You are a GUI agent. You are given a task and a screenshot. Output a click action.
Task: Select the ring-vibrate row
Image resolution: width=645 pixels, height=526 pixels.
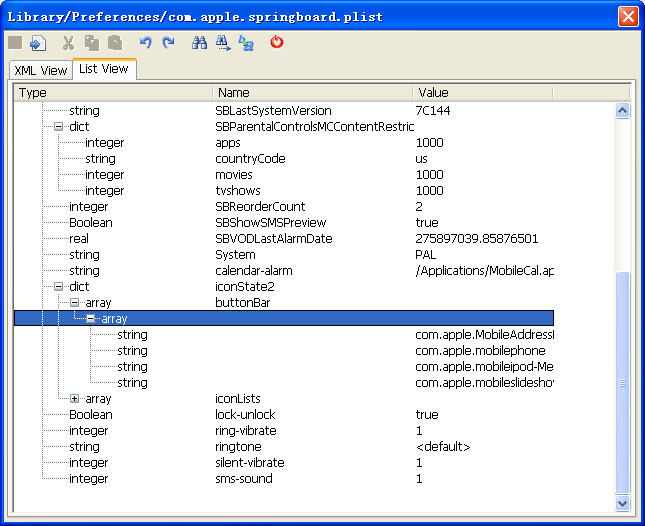[x=284, y=431]
